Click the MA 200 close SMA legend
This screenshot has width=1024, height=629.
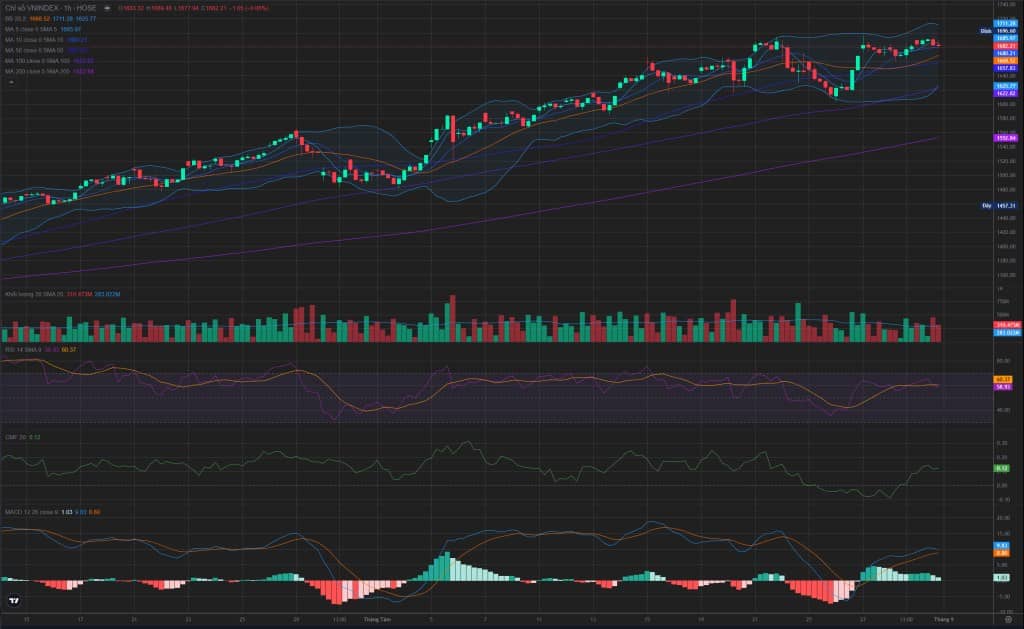(x=49, y=71)
